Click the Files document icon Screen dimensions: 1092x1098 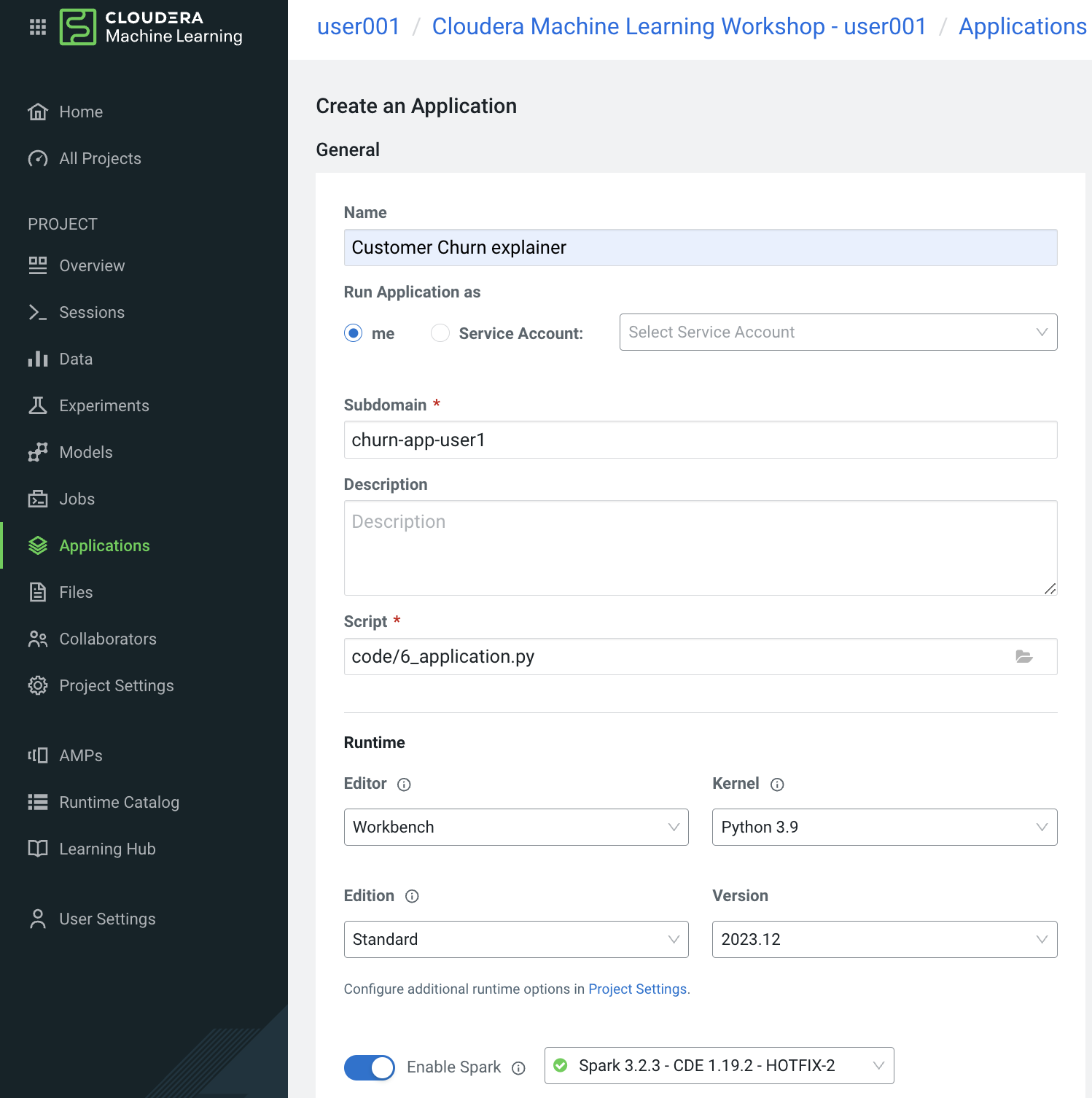coord(38,592)
